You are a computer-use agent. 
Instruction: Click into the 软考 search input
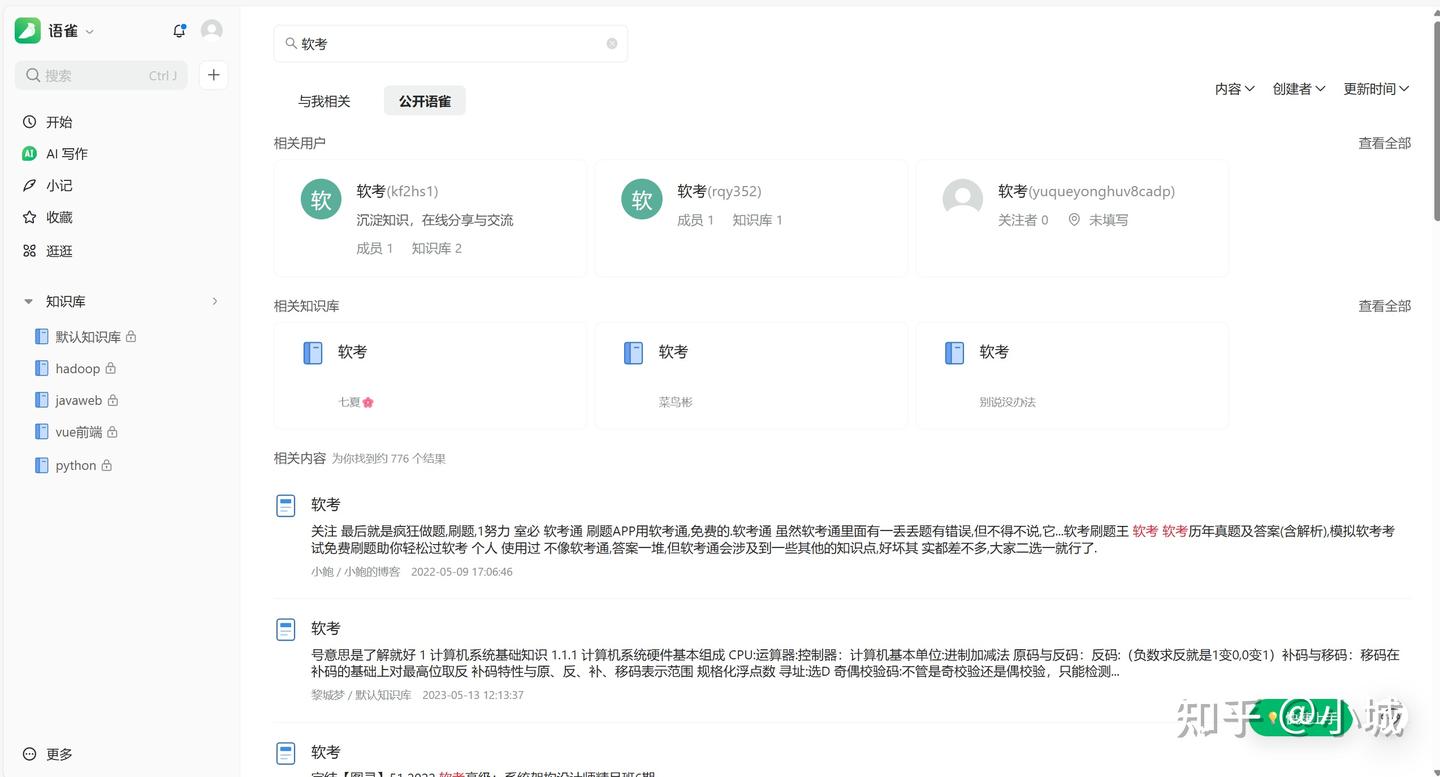pos(451,43)
